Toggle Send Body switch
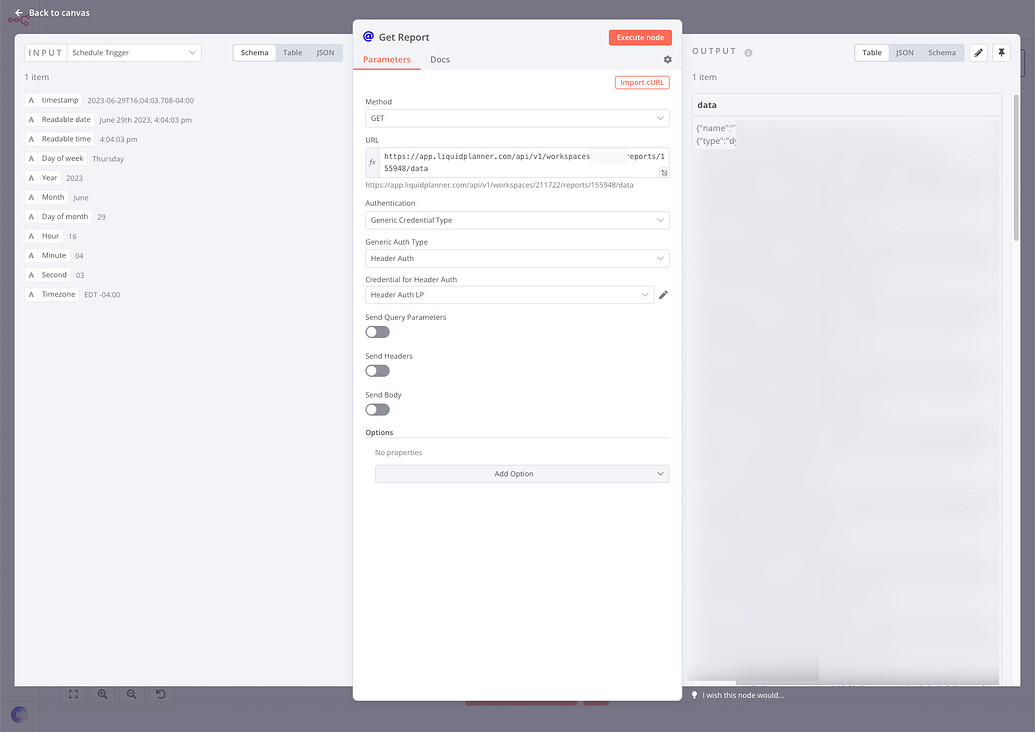The width and height of the screenshot is (1035, 732). pyautogui.click(x=378, y=410)
